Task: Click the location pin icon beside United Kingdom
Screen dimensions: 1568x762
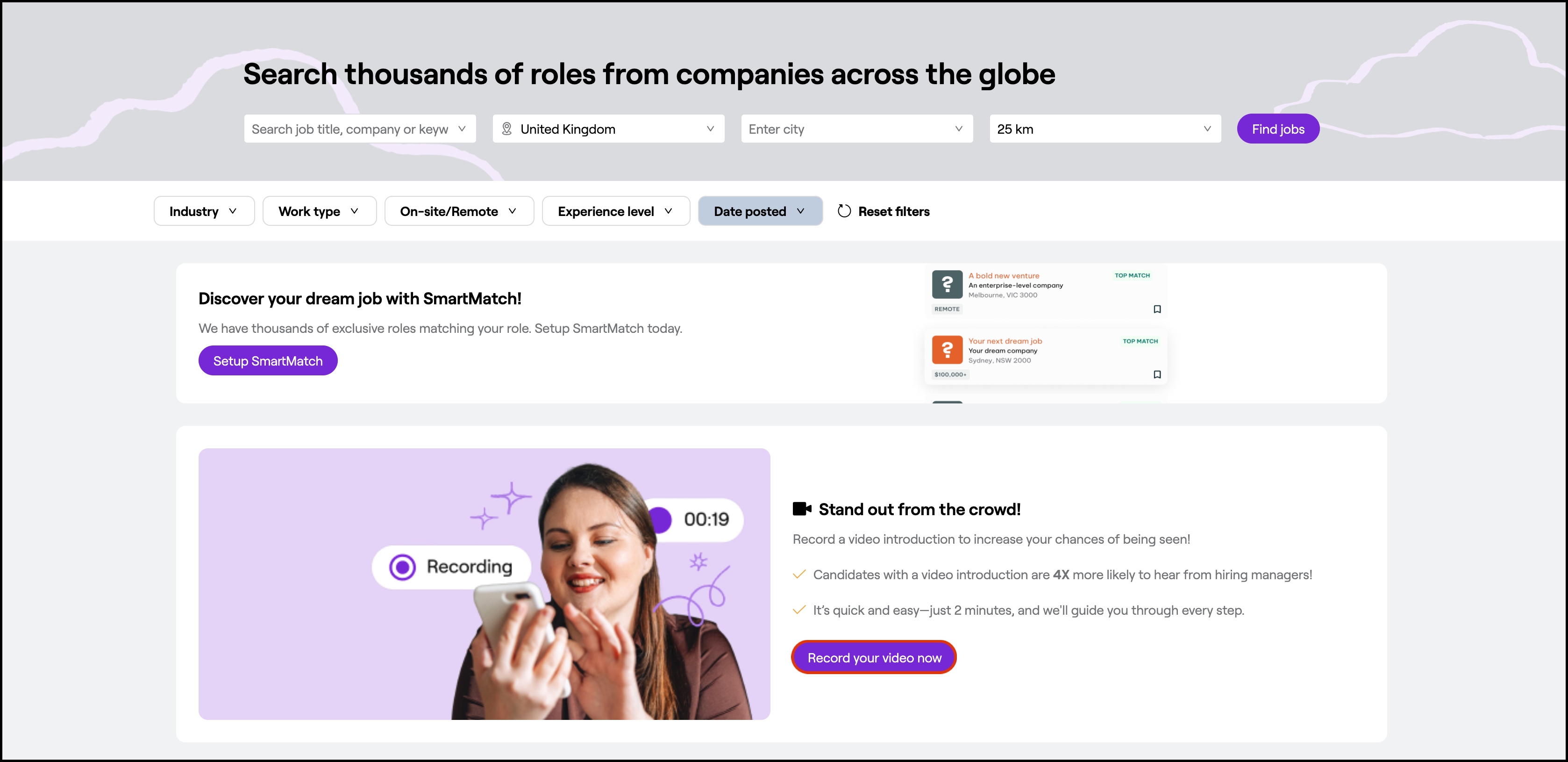Action: [x=506, y=129]
